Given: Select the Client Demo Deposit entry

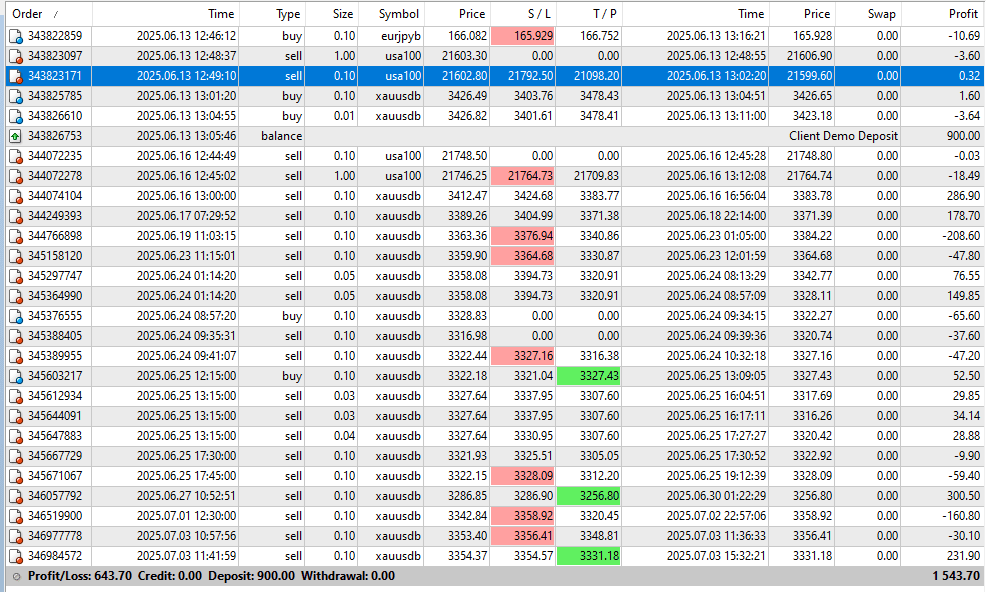Looking at the screenshot, I should coord(843,136).
